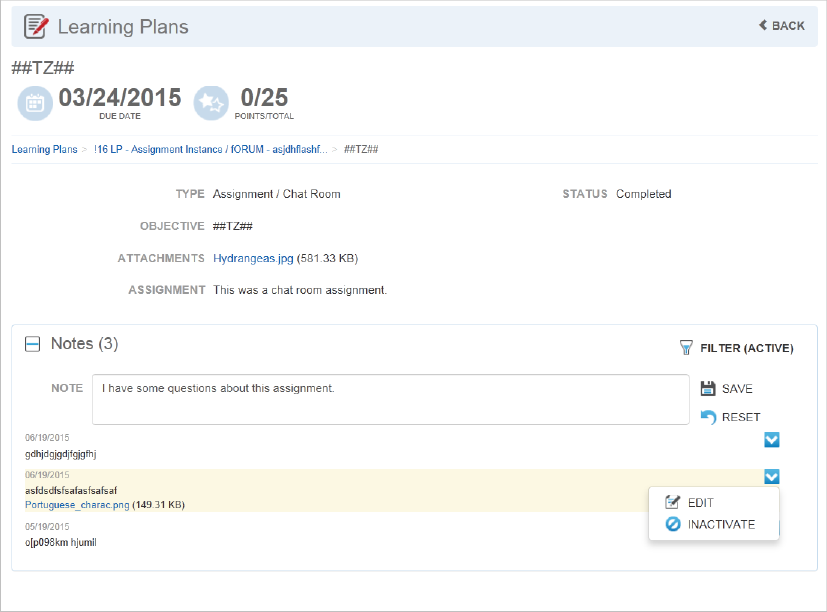Image resolution: width=827 pixels, height=612 pixels.
Task: Toggle the FILTER (ACTIVE) control
Action: (736, 348)
